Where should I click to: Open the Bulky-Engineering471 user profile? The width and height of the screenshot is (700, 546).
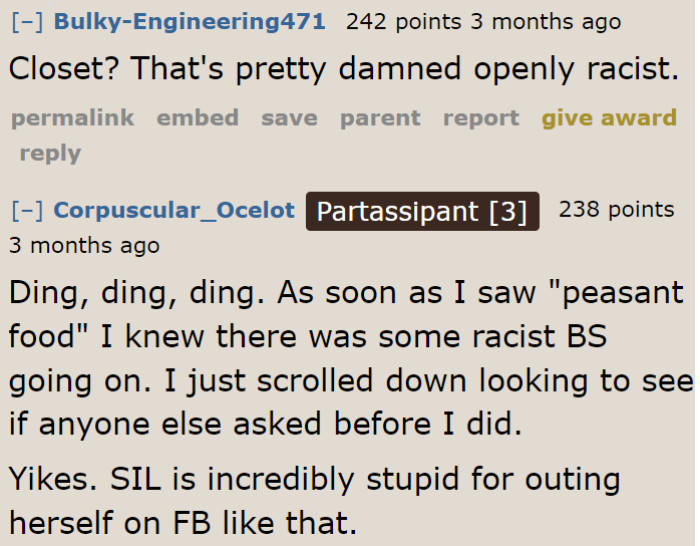(189, 22)
